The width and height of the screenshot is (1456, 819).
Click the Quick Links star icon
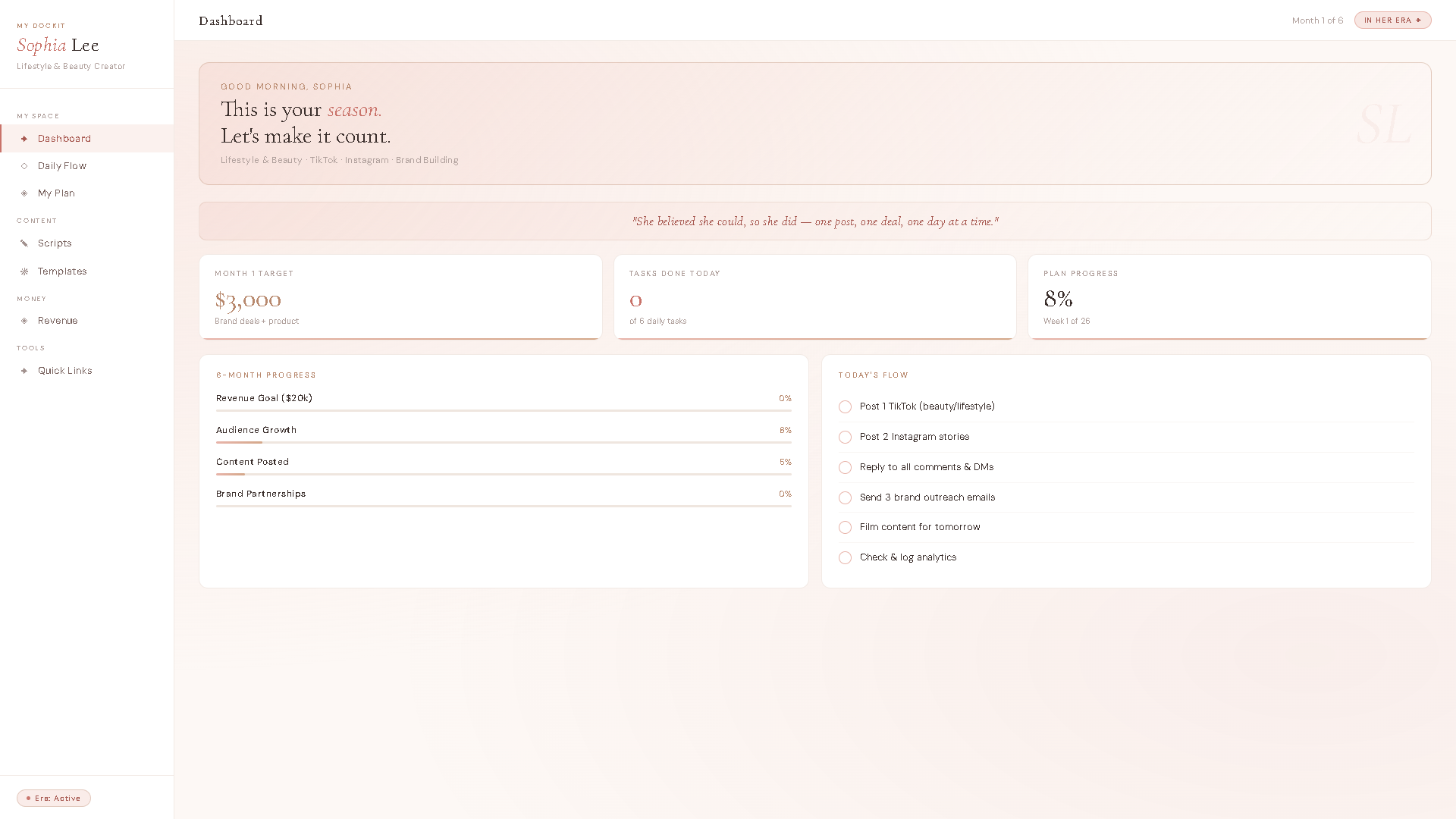(24, 371)
